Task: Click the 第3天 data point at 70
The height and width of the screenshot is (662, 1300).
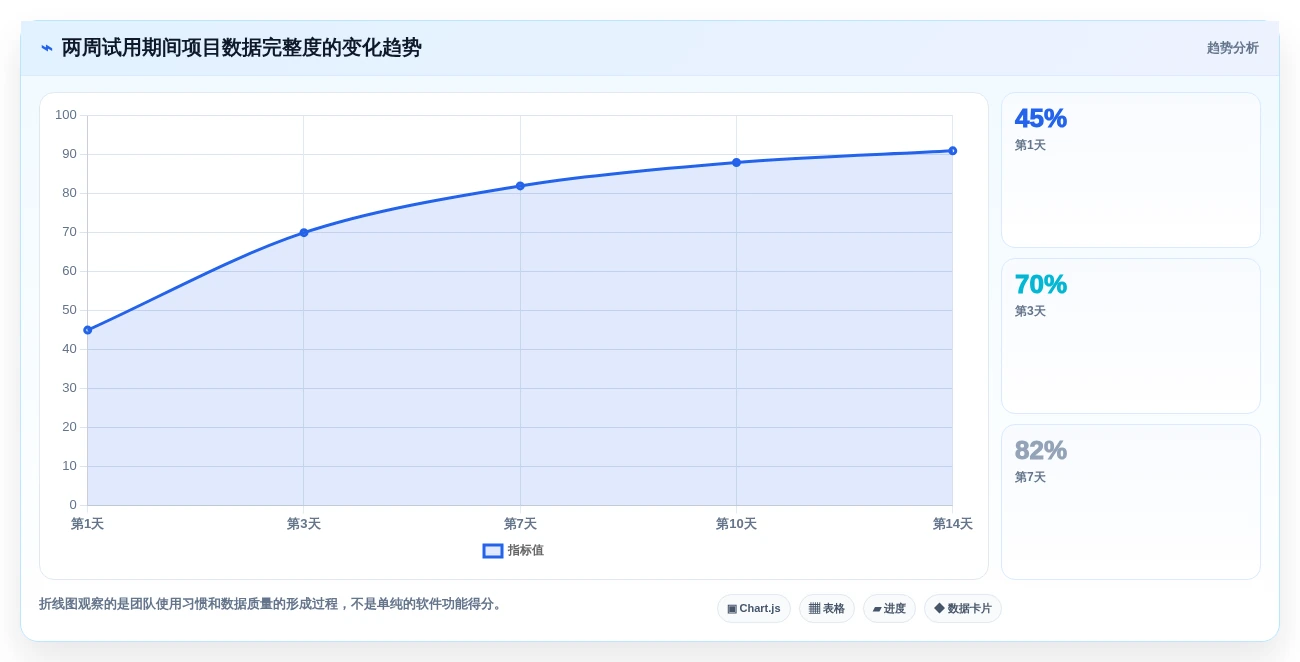Action: click(304, 233)
